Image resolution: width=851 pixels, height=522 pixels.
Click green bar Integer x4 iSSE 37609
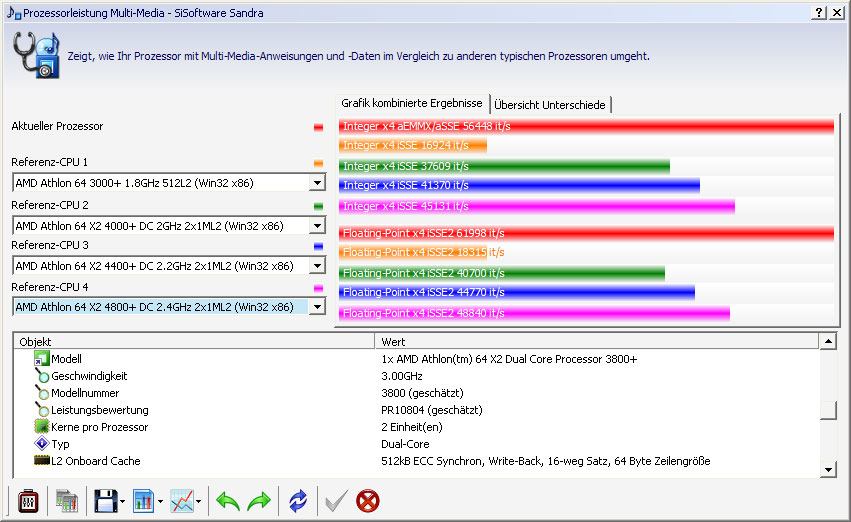[504, 166]
